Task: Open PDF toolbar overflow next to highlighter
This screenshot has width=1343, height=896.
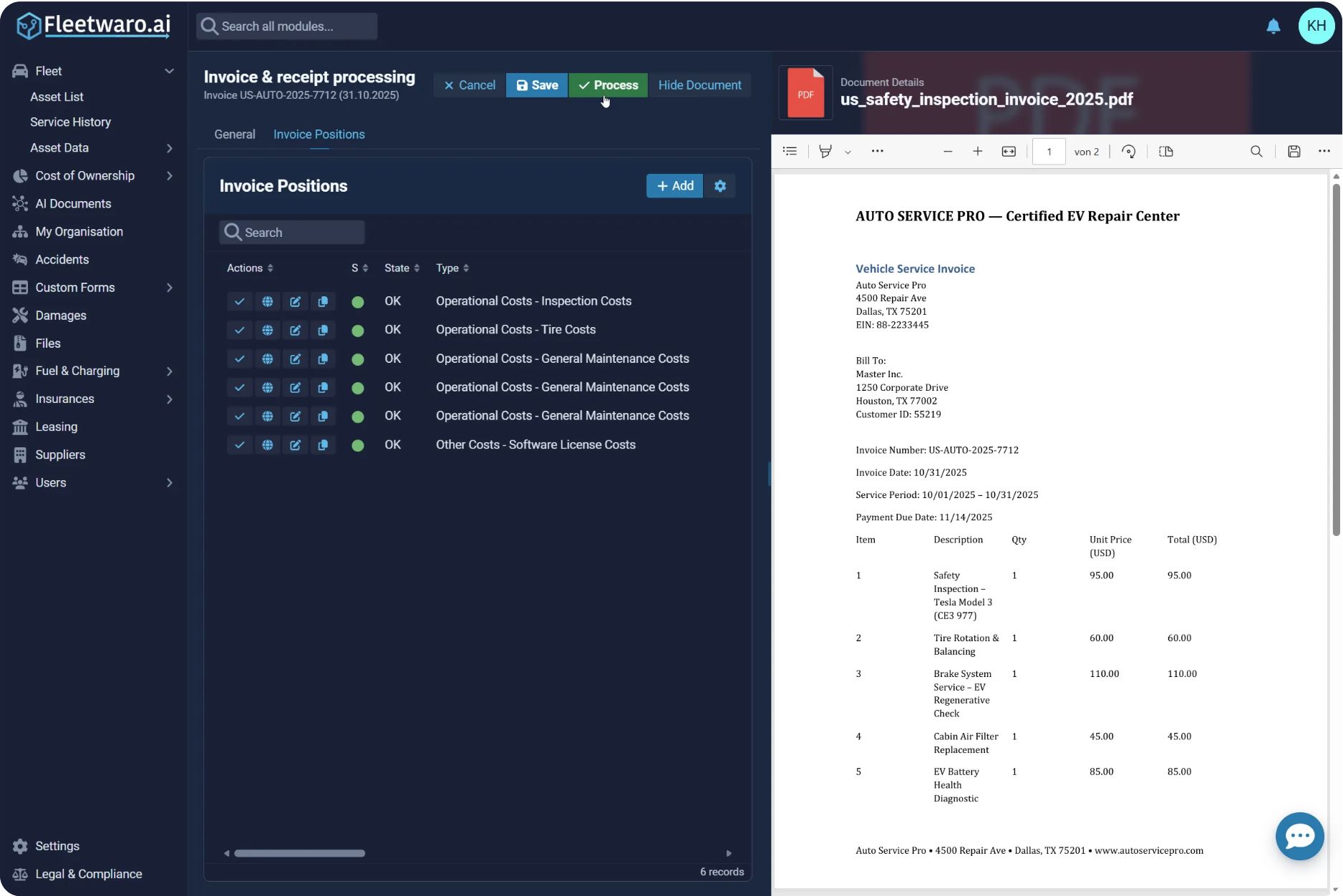Action: 878,152
